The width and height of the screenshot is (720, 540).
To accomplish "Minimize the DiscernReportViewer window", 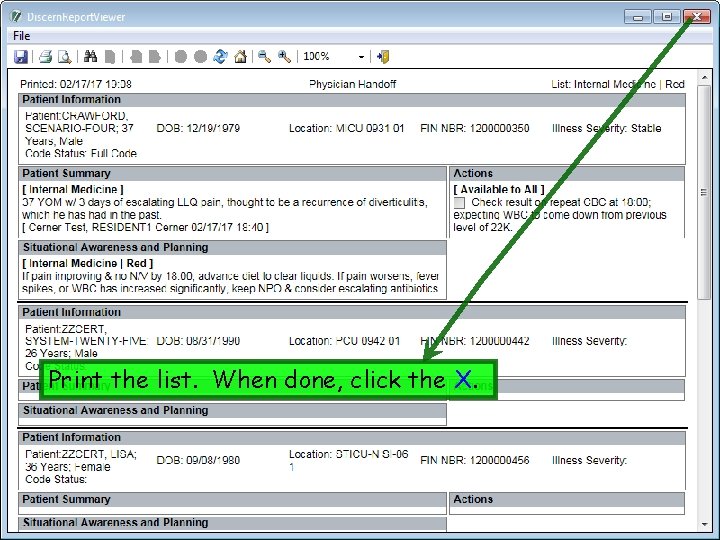I will (638, 17).
